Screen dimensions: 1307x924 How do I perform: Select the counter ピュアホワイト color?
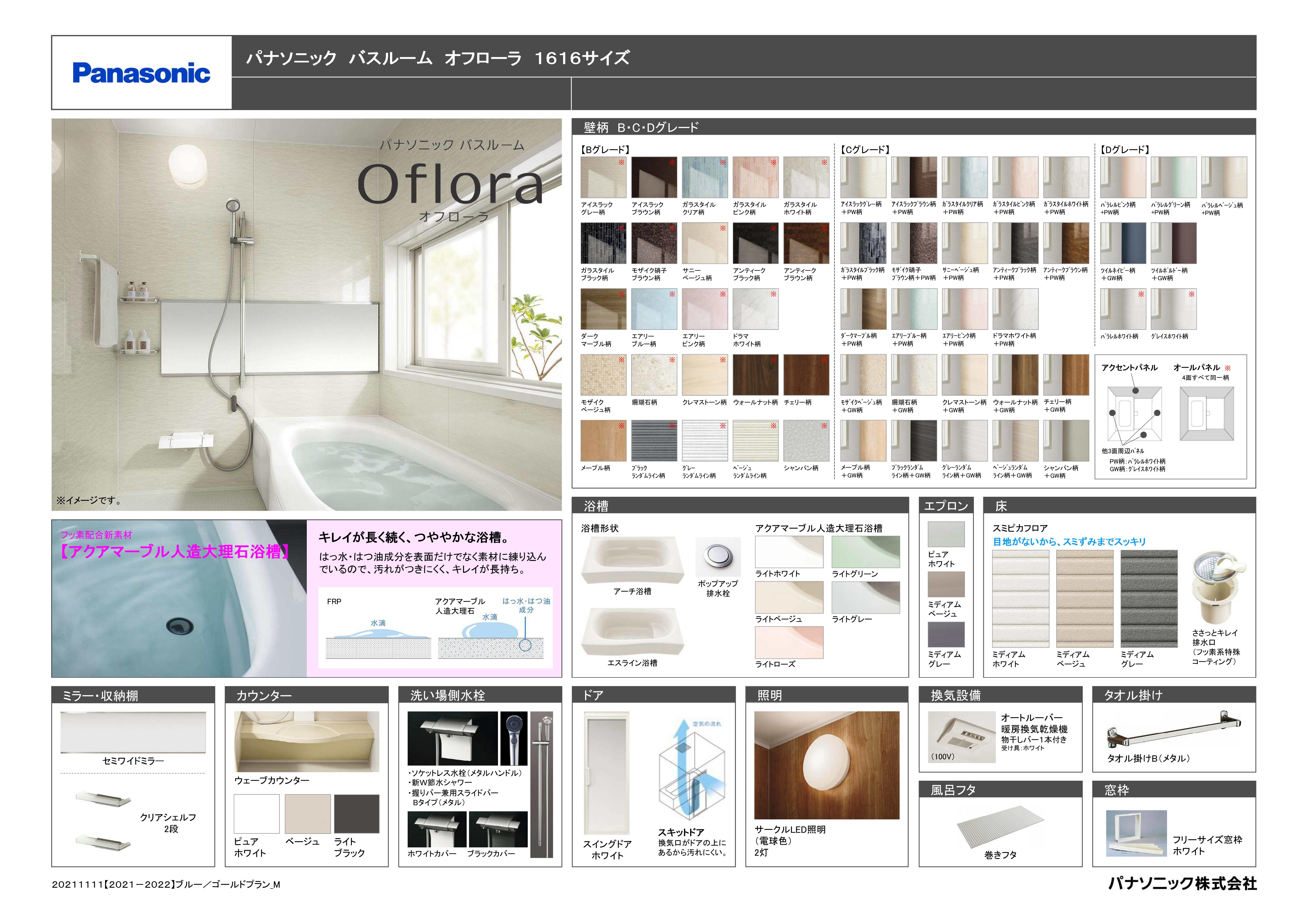click(257, 814)
